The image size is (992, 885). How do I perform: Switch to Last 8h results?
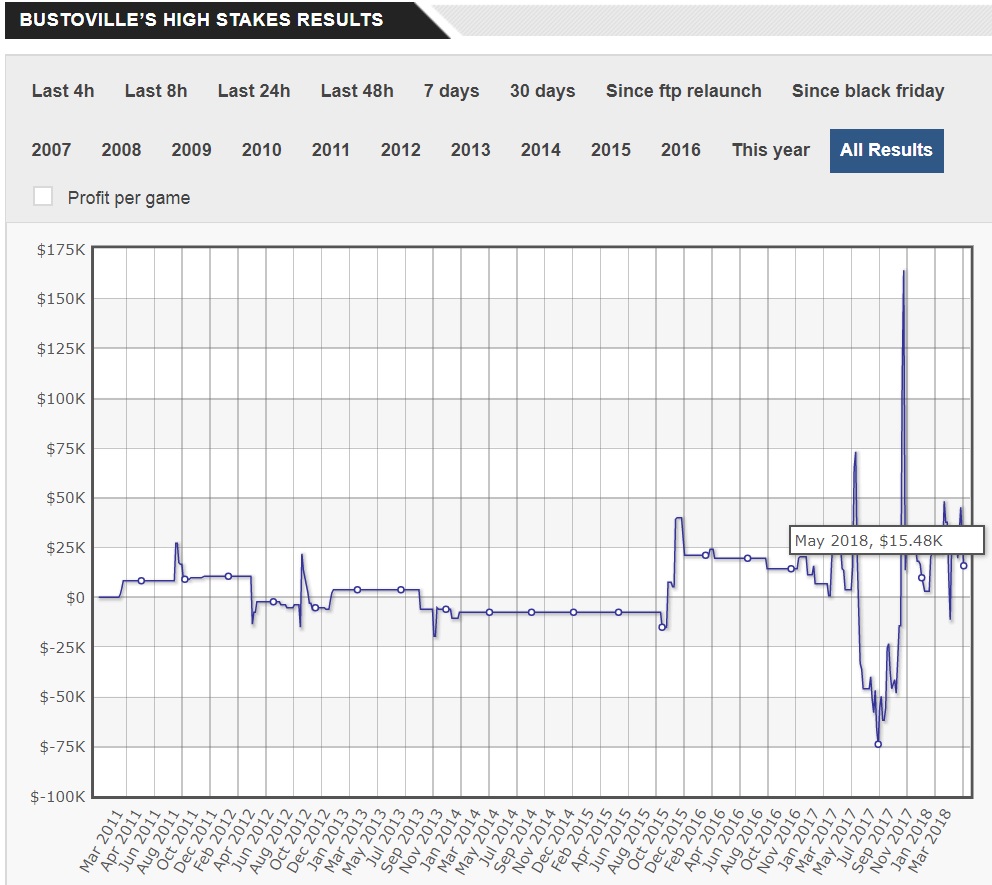click(156, 91)
